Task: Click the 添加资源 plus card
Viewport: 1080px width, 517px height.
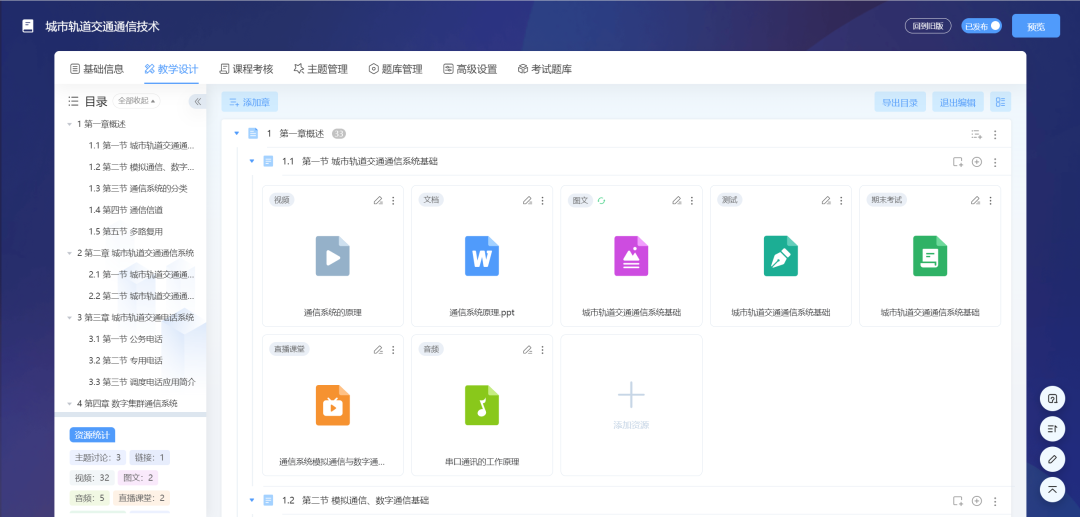Action: click(x=632, y=405)
